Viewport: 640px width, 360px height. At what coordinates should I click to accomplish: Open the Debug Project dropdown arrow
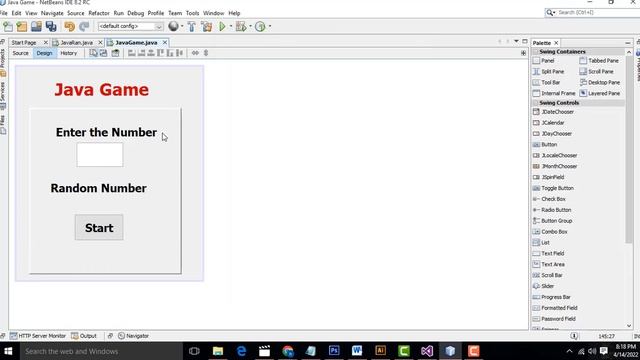[x=250, y=27]
